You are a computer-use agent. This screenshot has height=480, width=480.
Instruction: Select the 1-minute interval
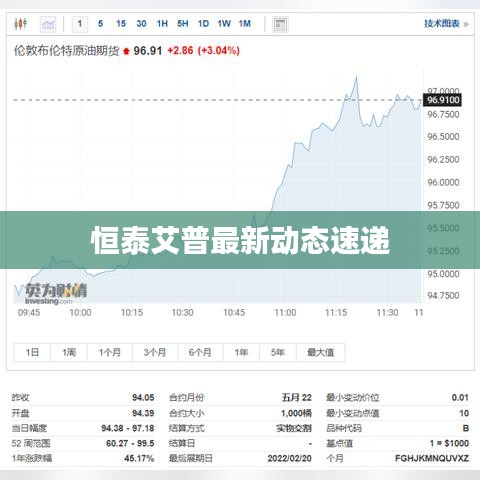tap(80, 24)
